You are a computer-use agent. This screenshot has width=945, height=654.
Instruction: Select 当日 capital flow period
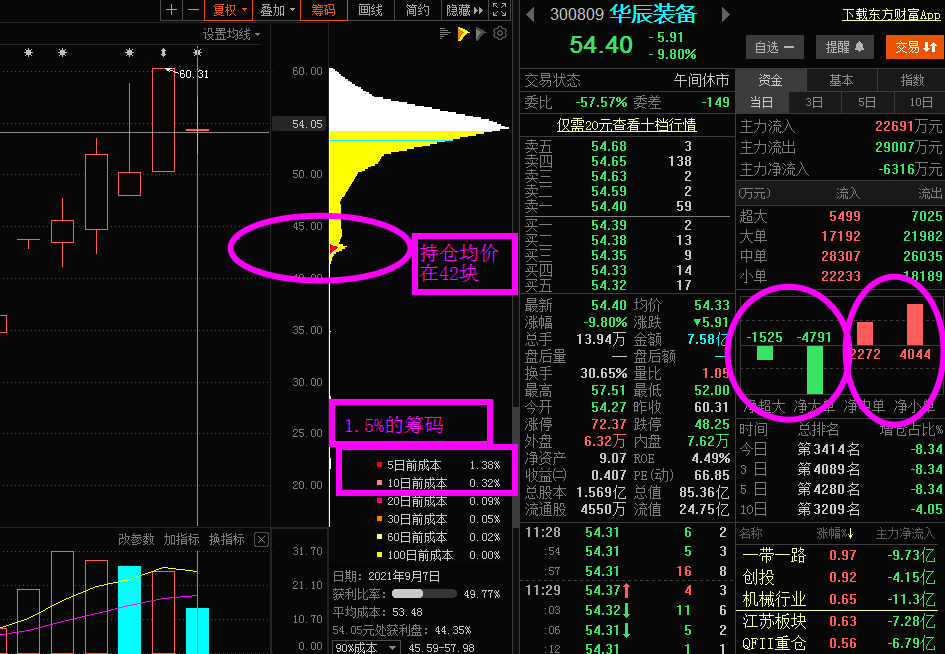coord(762,102)
